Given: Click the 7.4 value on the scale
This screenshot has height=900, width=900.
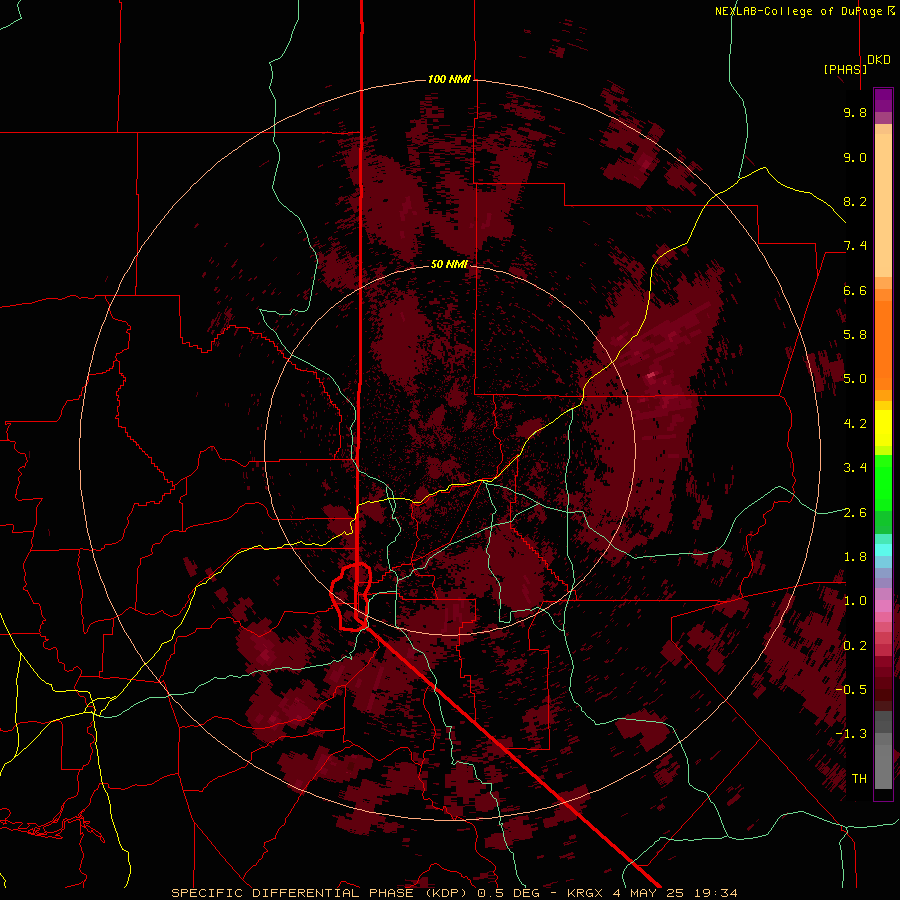Looking at the screenshot, I should click(x=855, y=246).
